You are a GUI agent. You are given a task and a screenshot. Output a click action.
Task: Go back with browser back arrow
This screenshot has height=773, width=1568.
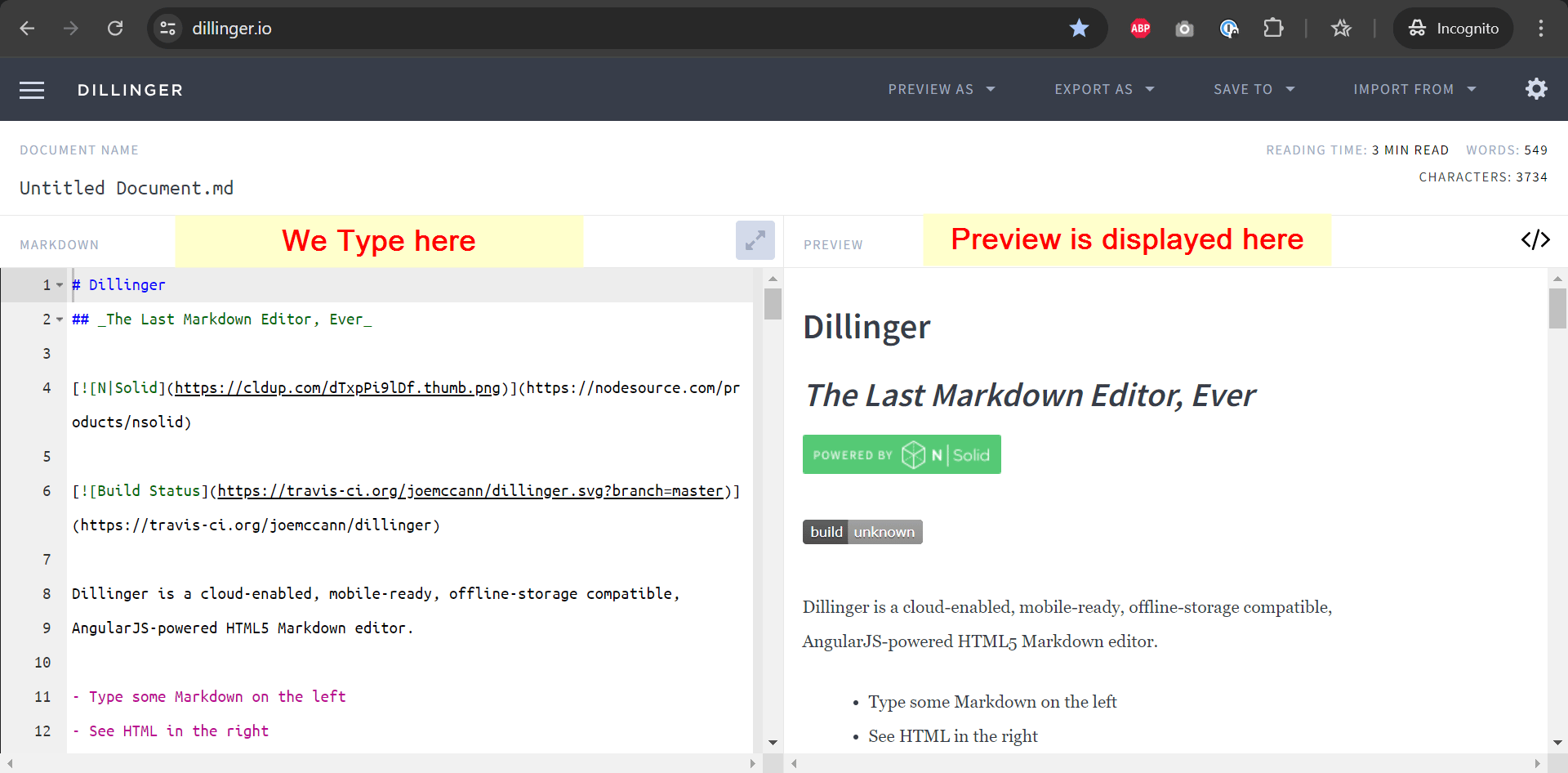click(x=27, y=29)
